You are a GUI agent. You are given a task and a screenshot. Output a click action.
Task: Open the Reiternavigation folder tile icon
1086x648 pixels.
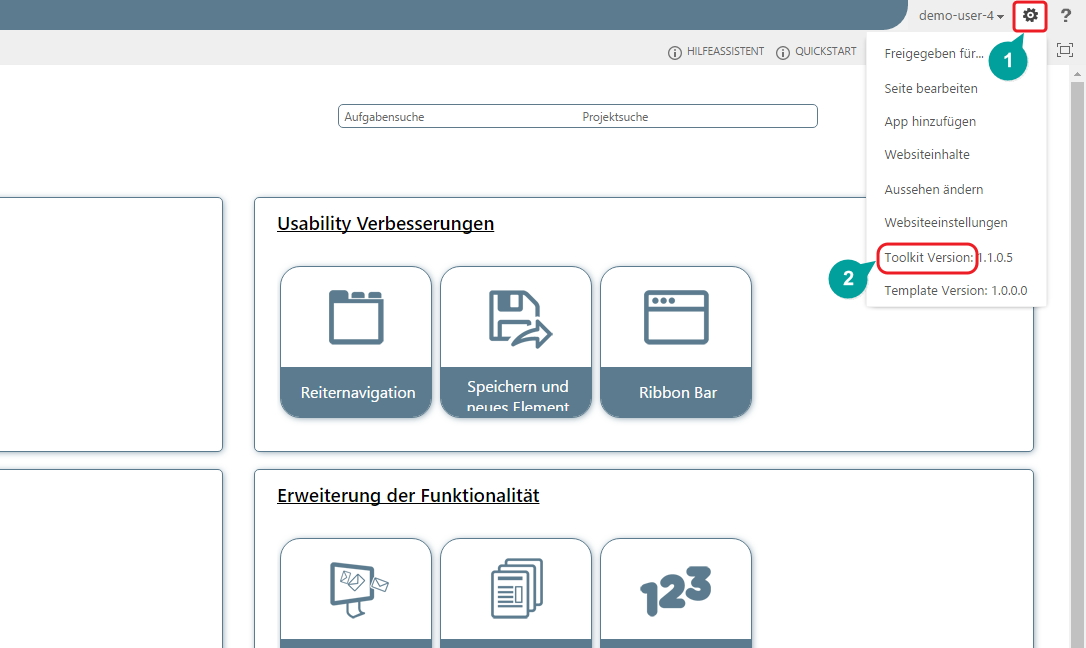(x=356, y=317)
